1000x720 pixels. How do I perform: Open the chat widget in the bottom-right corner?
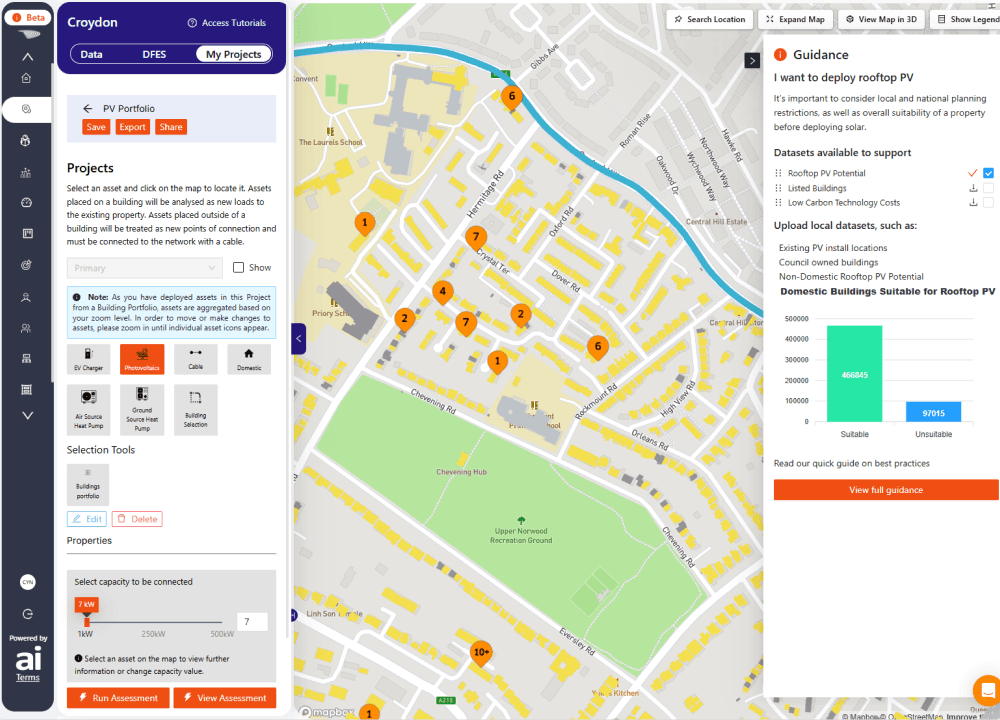click(x=987, y=690)
